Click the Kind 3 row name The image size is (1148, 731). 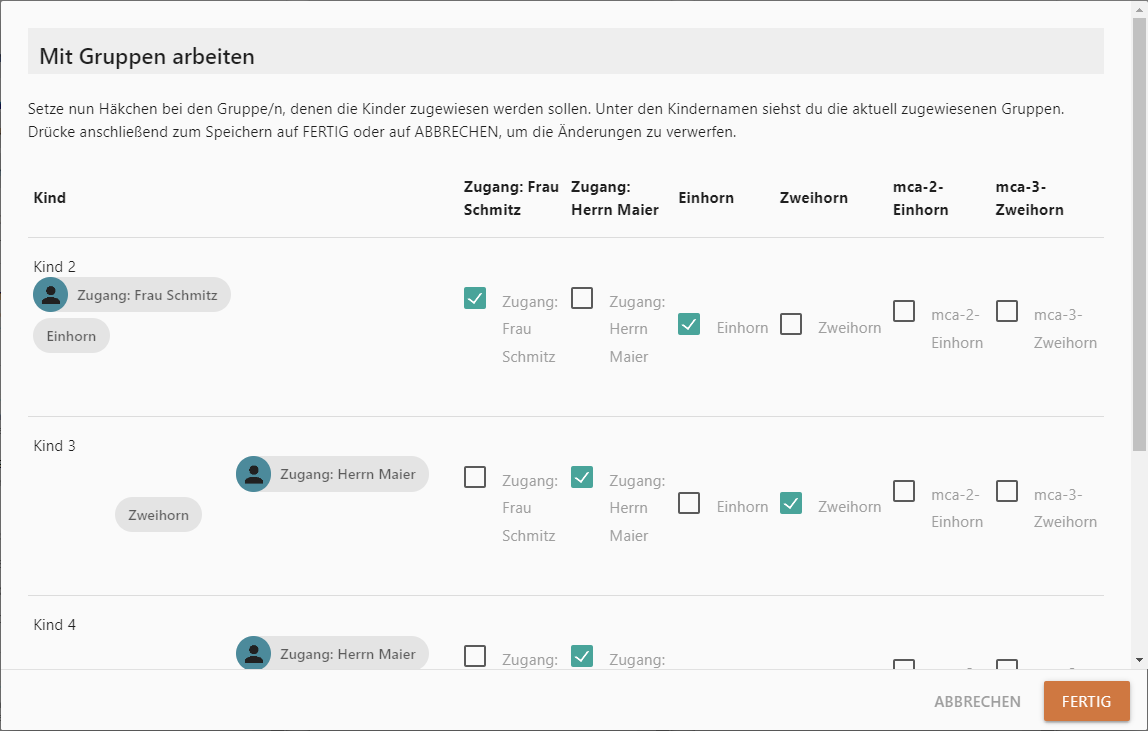click(x=55, y=445)
